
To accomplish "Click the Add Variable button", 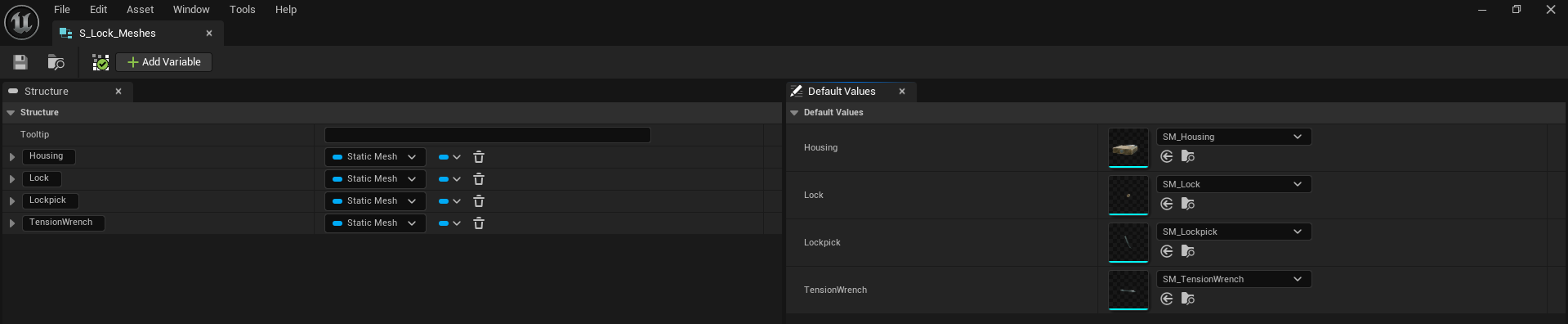I will point(164,62).
